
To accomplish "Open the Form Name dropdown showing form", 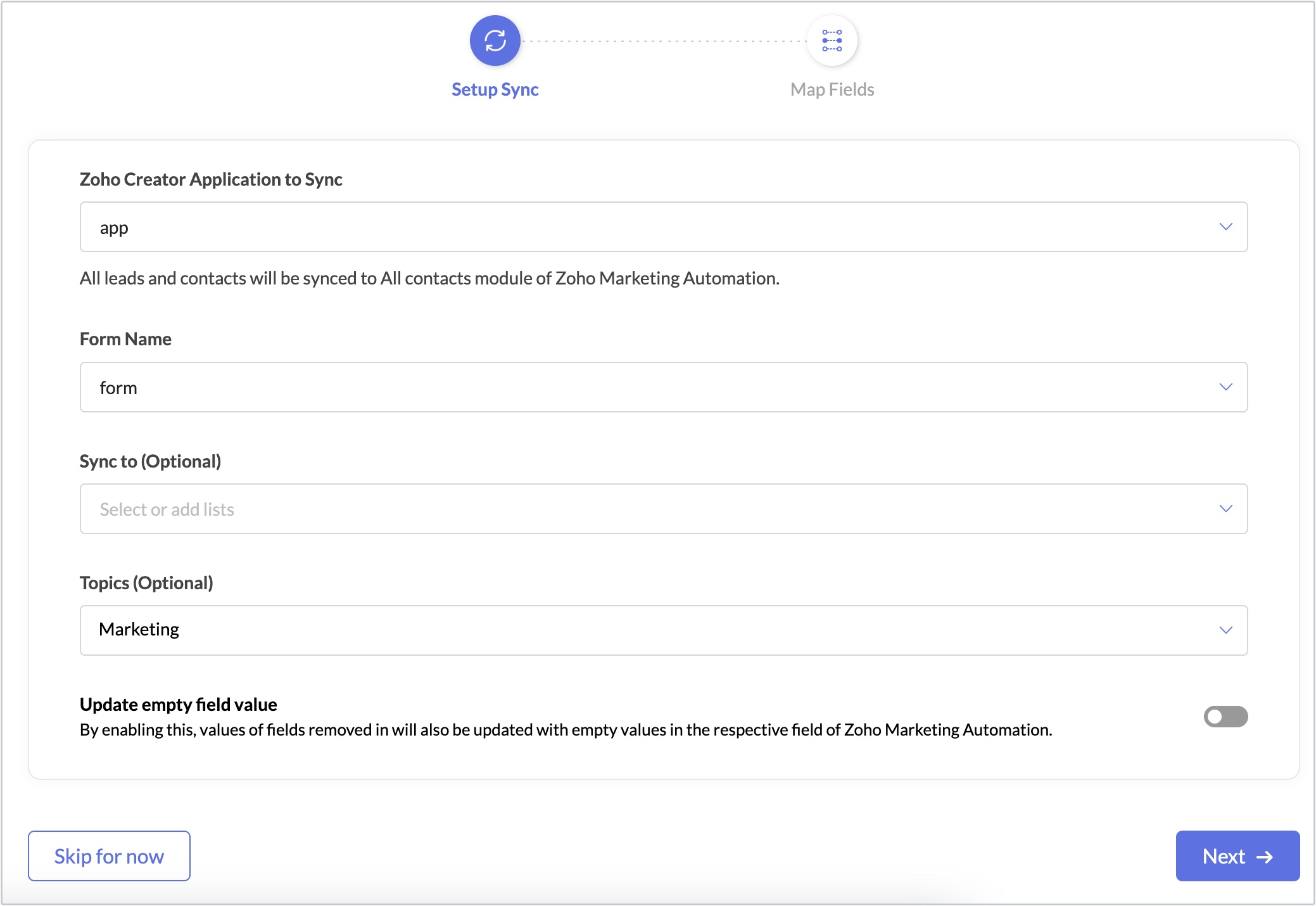I will coord(664,387).
